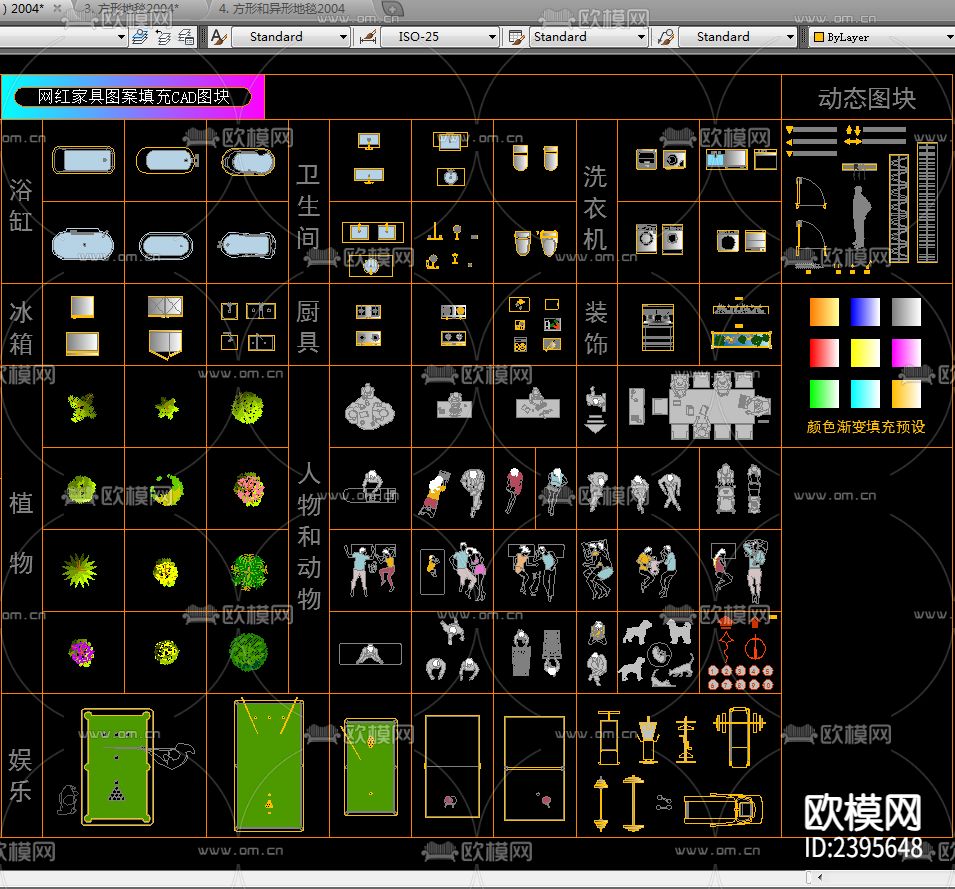Expand the multileader style Standard dropdown
Image resolution: width=955 pixels, height=889 pixels.
pos(790,37)
